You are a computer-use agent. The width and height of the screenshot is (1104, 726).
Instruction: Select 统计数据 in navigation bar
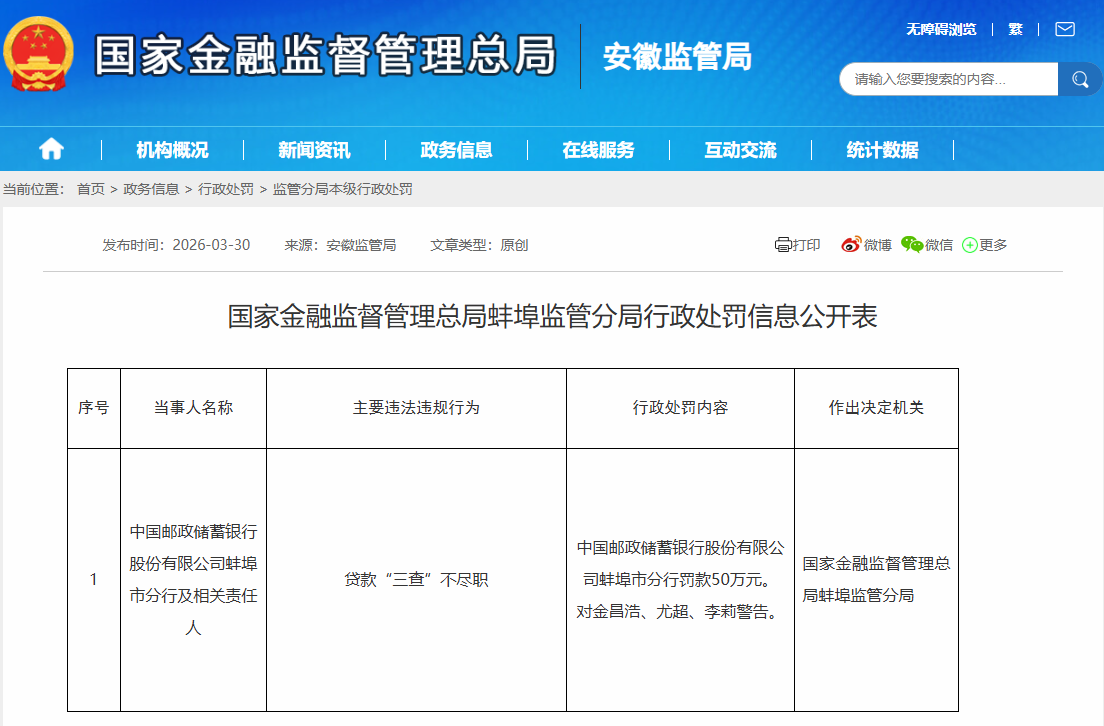pos(882,150)
